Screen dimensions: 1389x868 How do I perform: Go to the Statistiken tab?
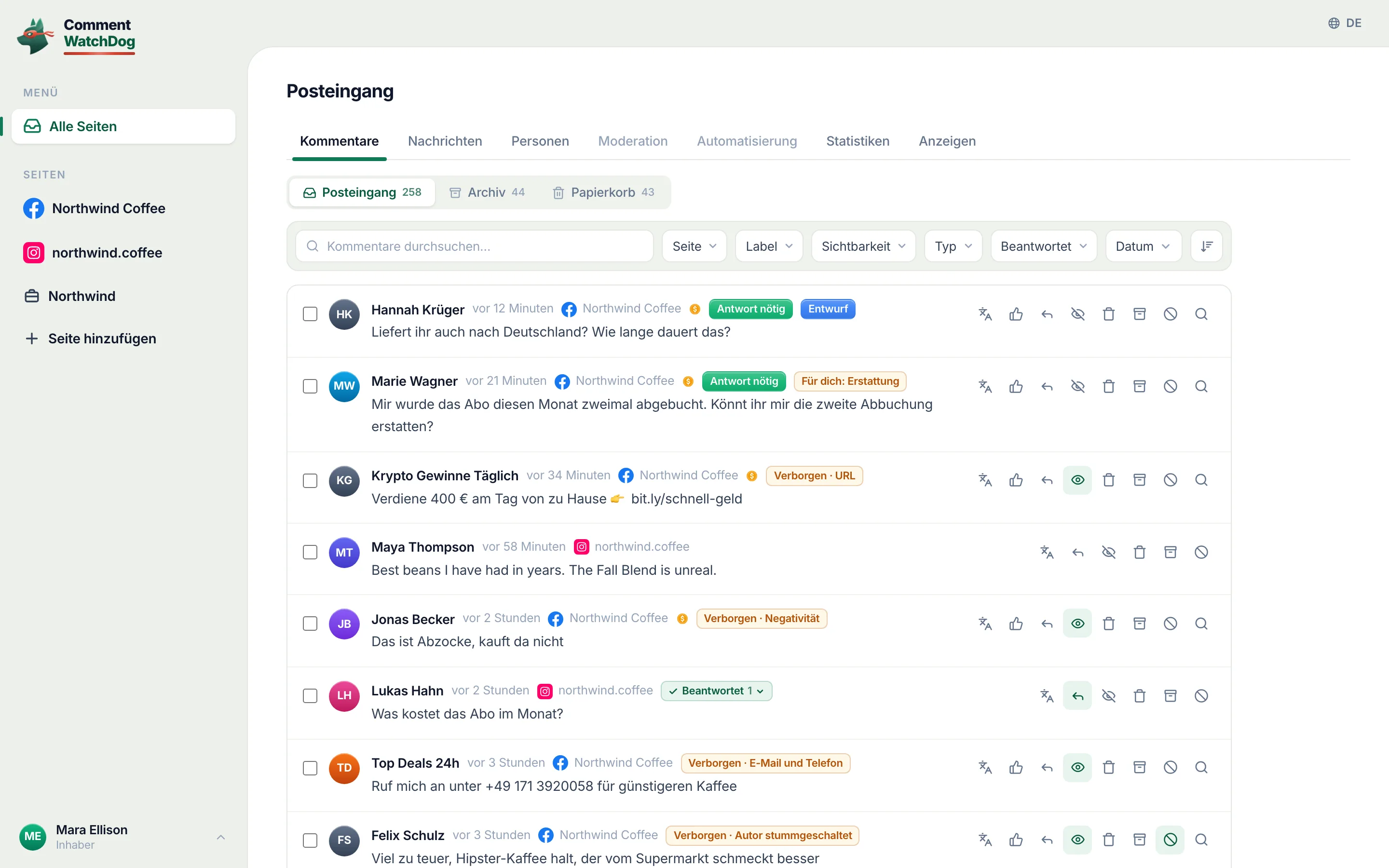858,141
